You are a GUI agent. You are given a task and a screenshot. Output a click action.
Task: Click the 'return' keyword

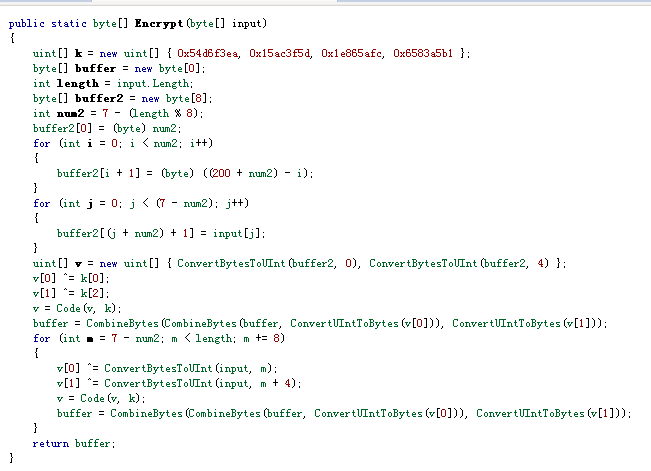coord(51,444)
